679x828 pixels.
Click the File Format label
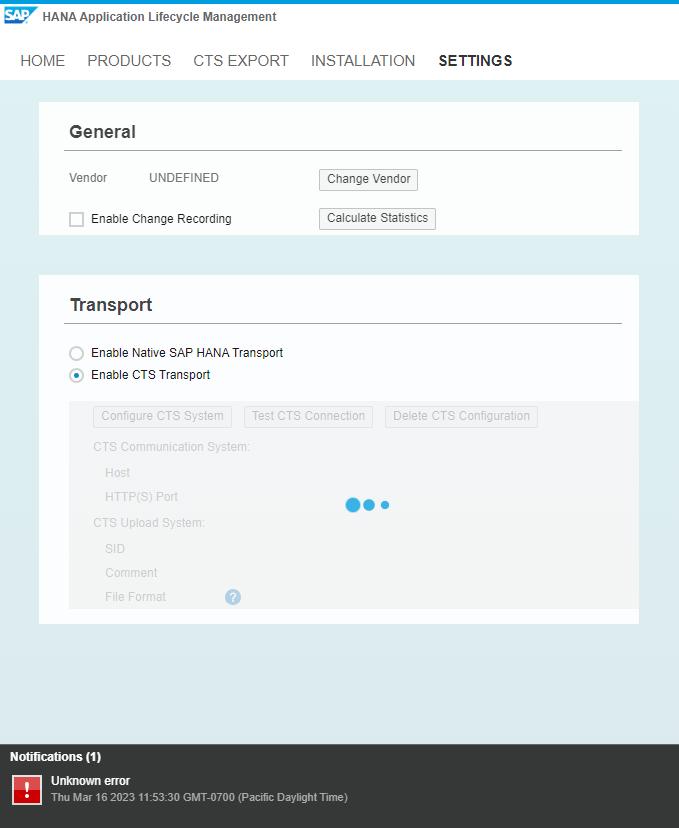[136, 597]
